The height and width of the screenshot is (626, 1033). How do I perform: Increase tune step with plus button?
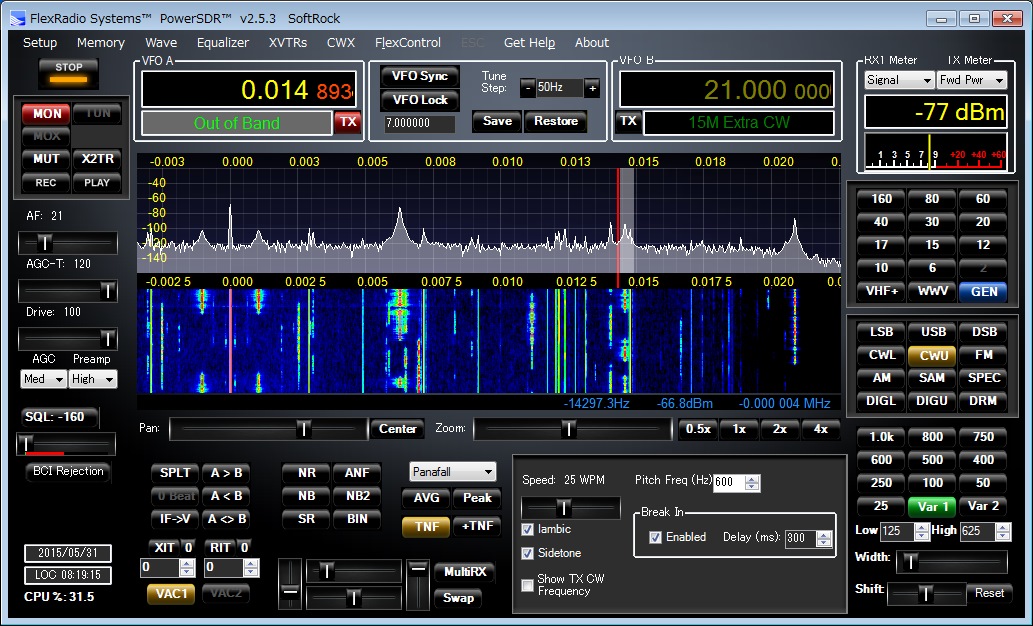point(592,88)
